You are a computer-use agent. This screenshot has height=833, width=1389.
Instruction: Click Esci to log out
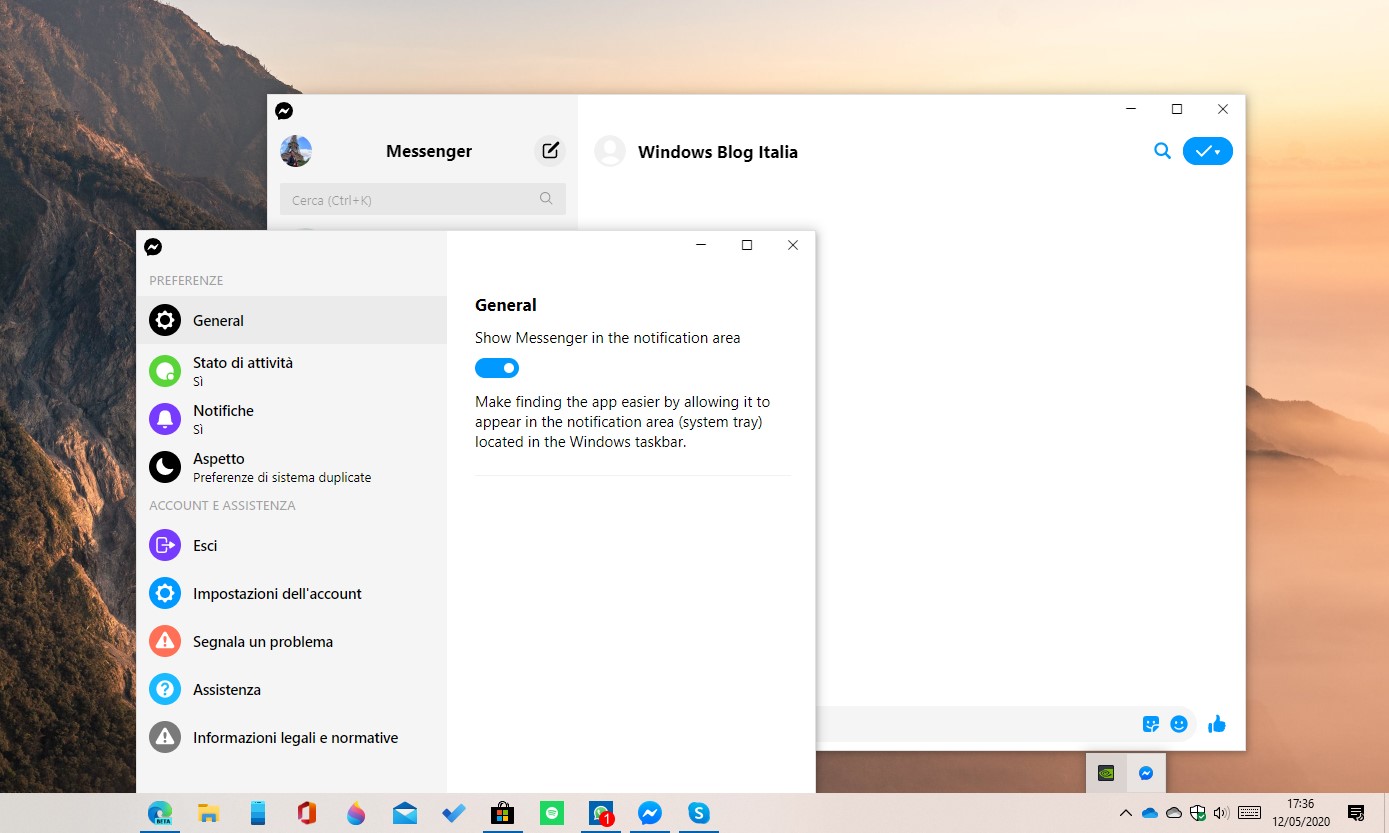pos(291,545)
